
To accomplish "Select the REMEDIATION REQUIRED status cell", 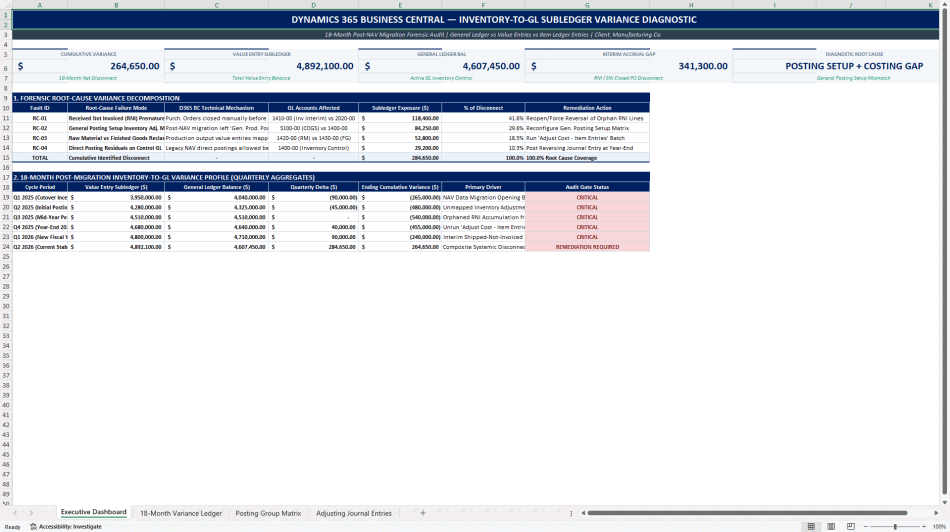I will tap(587, 247).
